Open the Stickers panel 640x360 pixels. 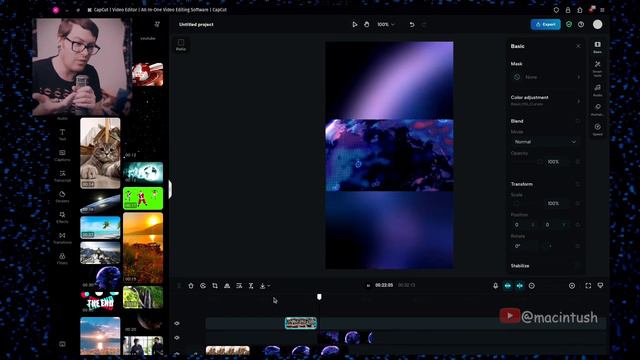(x=62, y=197)
